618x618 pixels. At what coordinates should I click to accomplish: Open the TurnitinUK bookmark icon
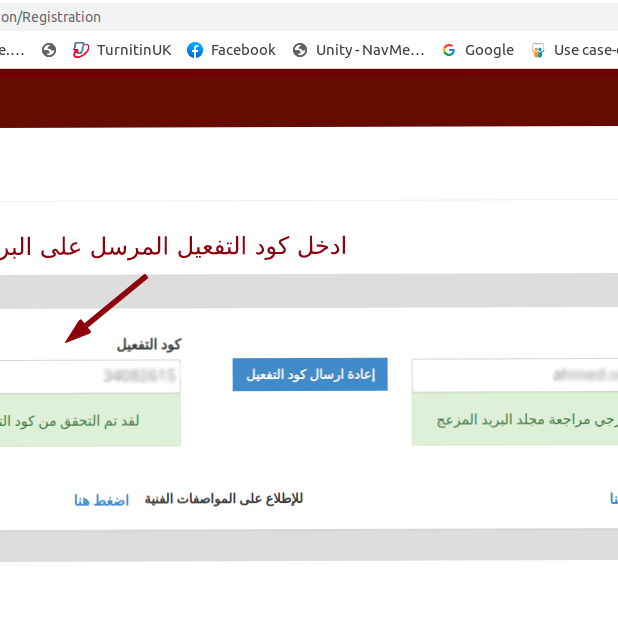pos(81,50)
